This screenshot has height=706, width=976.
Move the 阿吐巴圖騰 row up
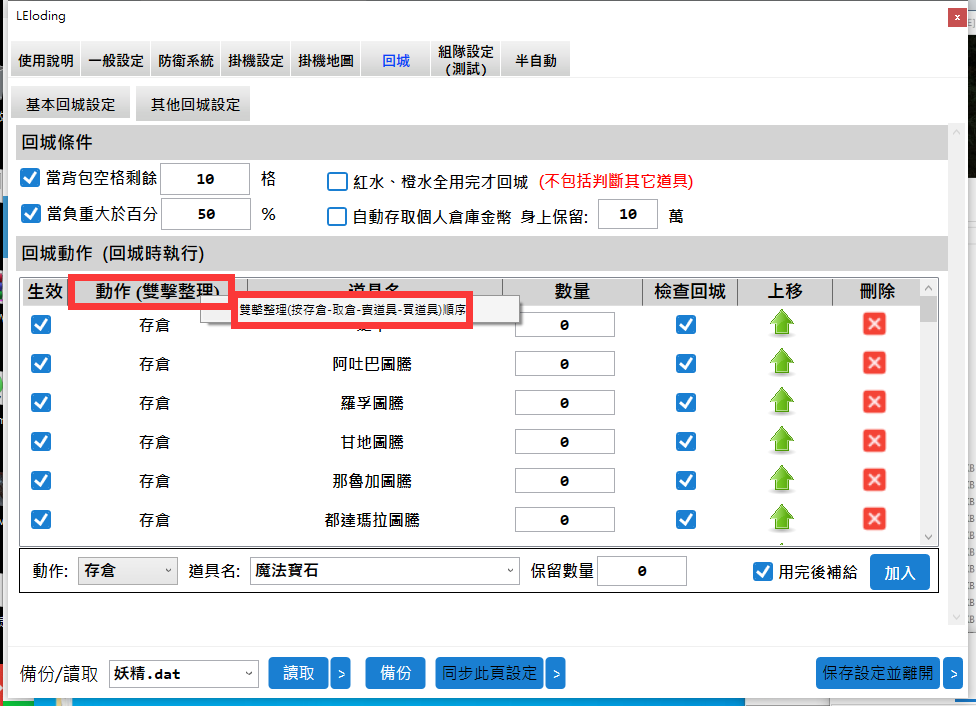(x=782, y=362)
